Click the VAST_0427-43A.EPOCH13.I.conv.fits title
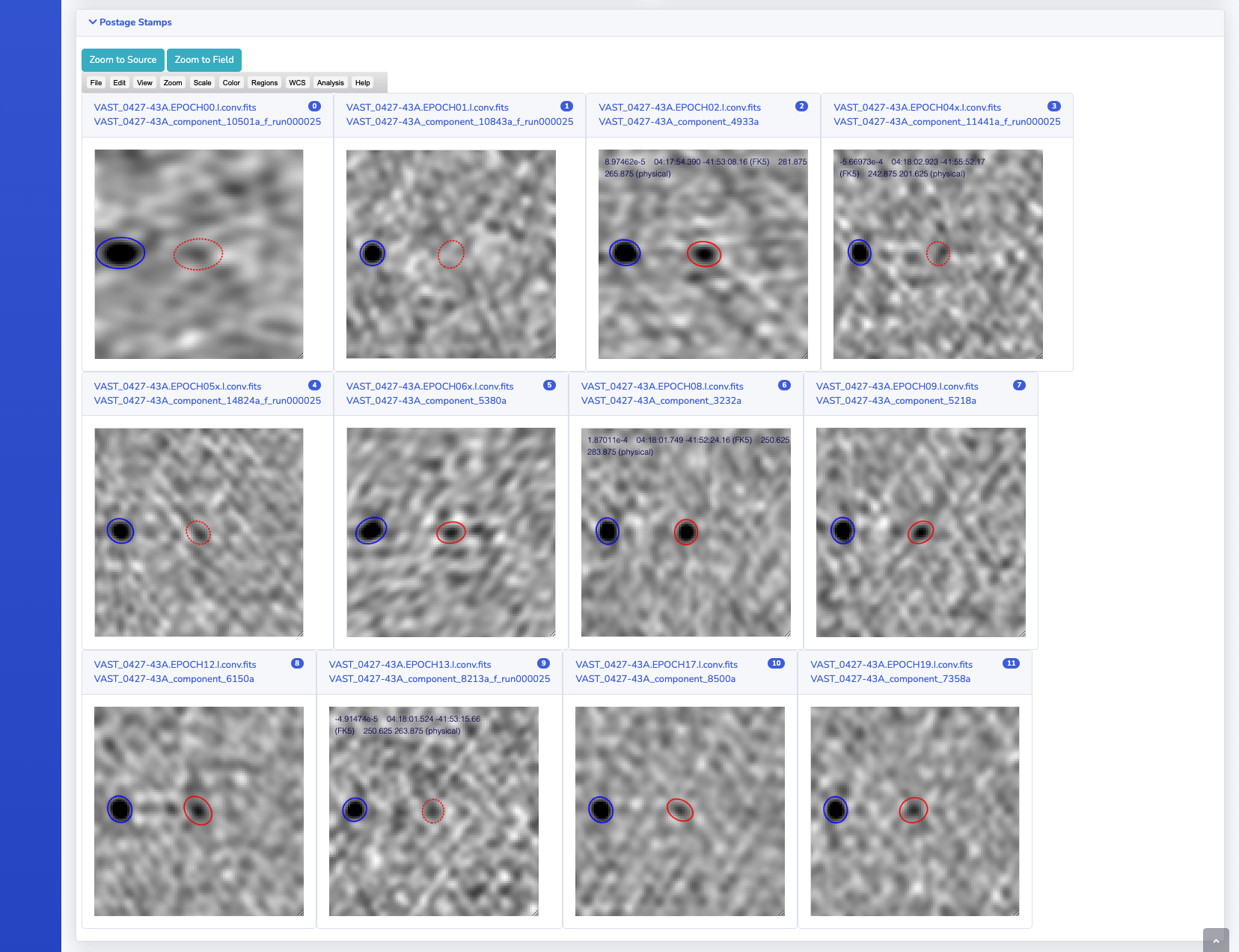 pos(410,665)
